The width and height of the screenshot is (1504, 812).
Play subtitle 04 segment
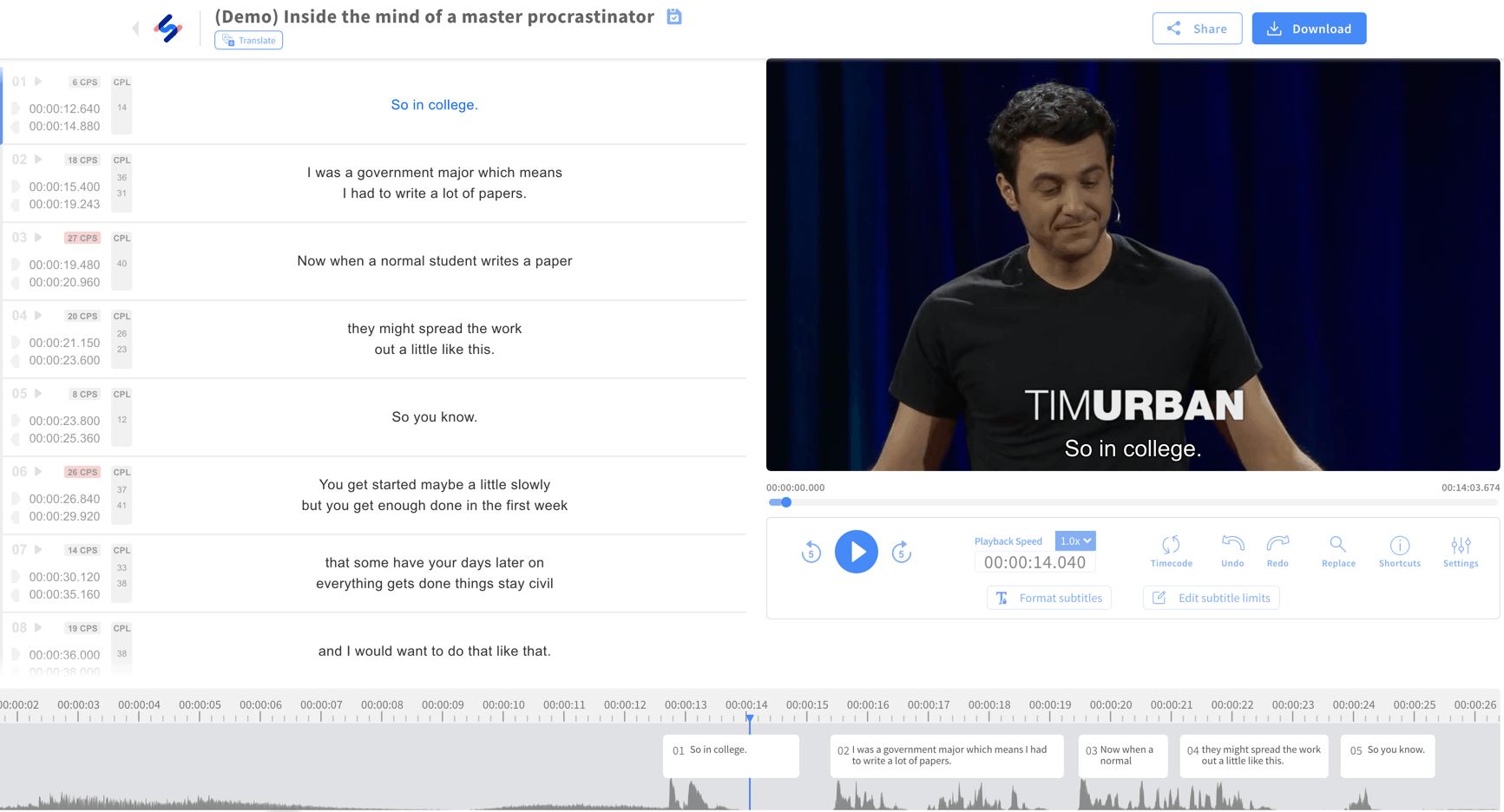pyautogui.click(x=38, y=316)
